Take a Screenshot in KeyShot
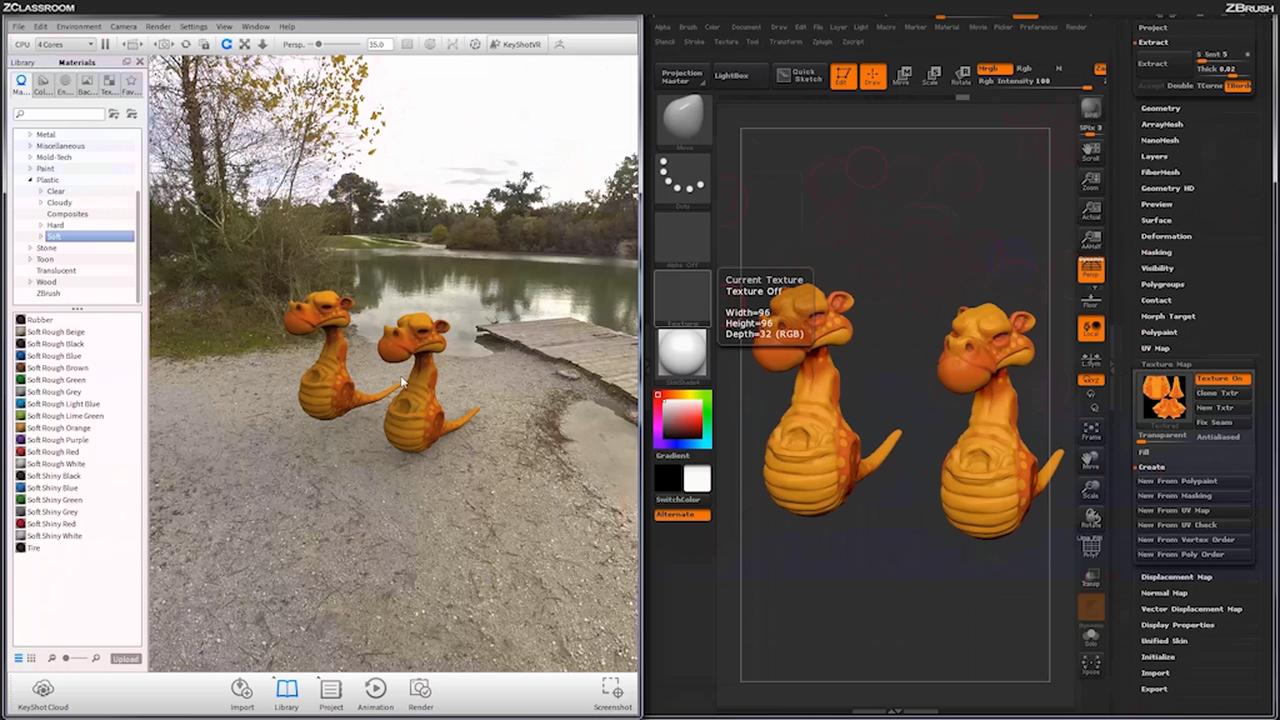1280x720 pixels. (x=612, y=693)
